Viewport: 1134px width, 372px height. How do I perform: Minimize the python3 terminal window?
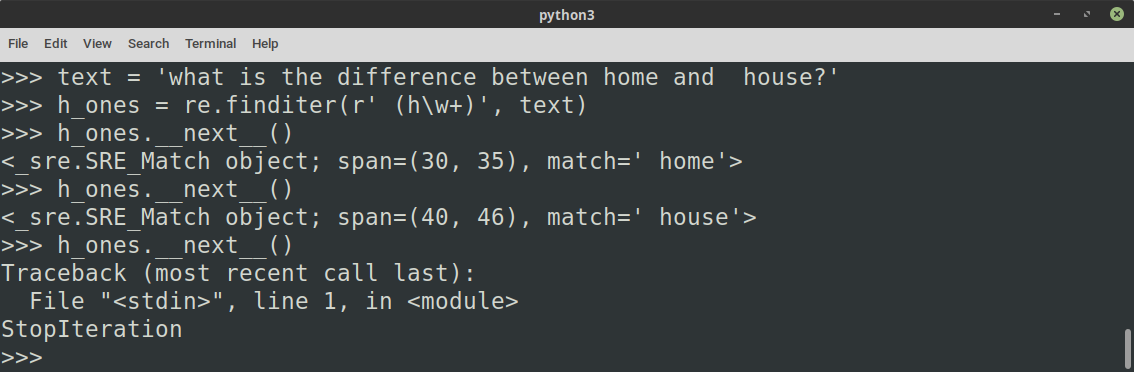click(x=1057, y=14)
